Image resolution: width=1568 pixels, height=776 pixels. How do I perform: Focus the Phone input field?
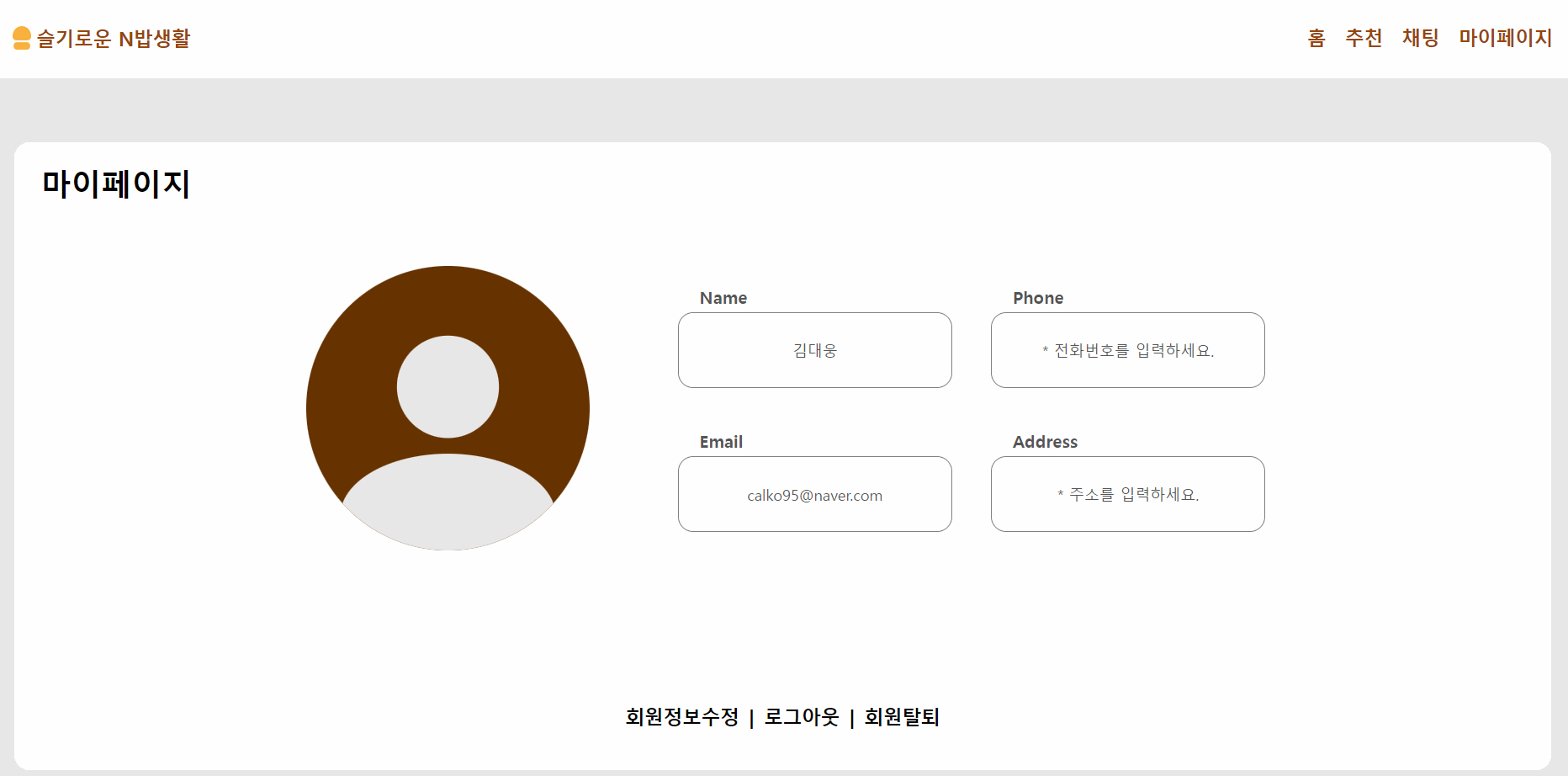click(x=1127, y=350)
